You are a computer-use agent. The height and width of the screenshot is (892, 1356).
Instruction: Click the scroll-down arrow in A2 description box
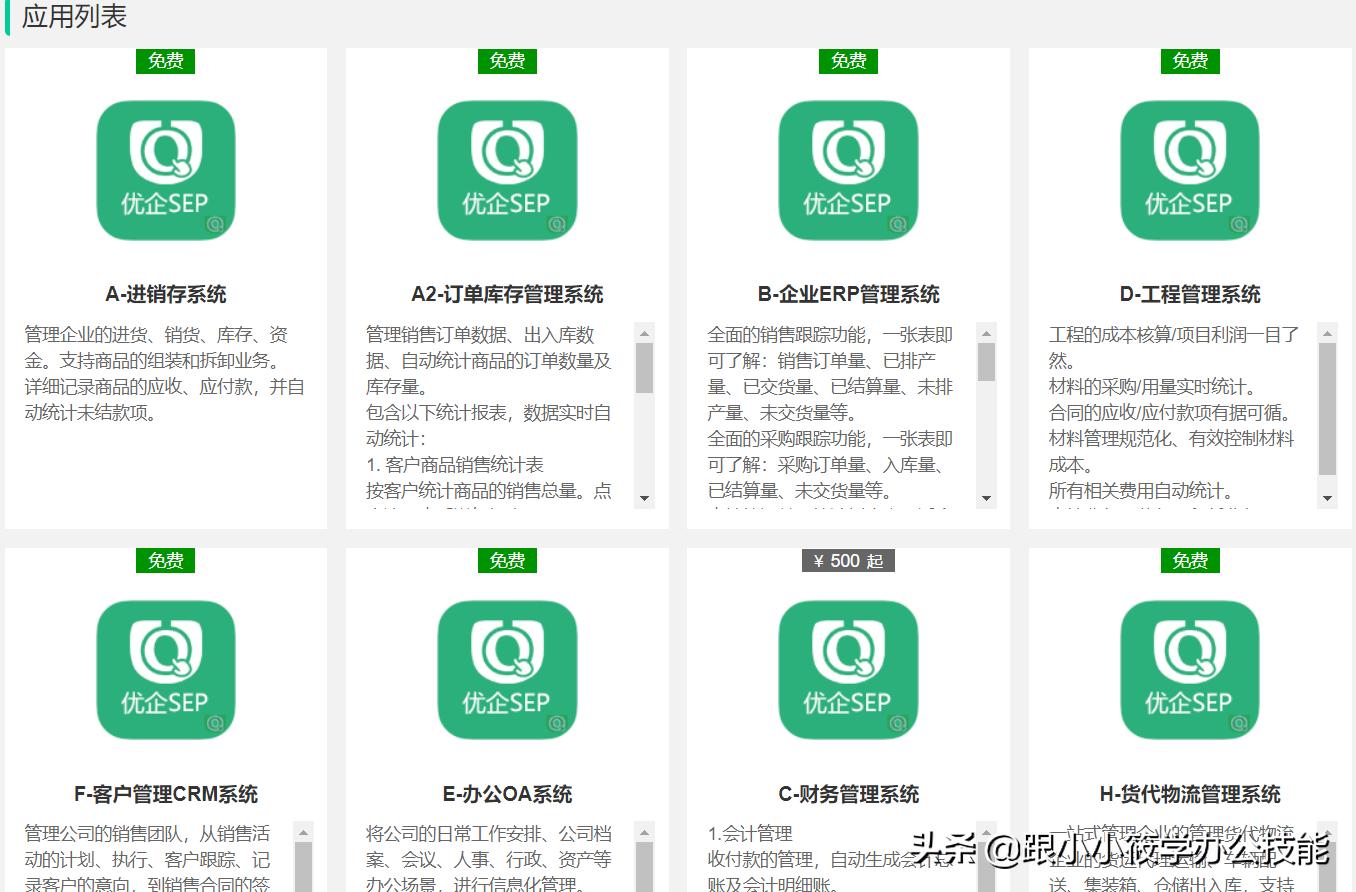coord(645,497)
